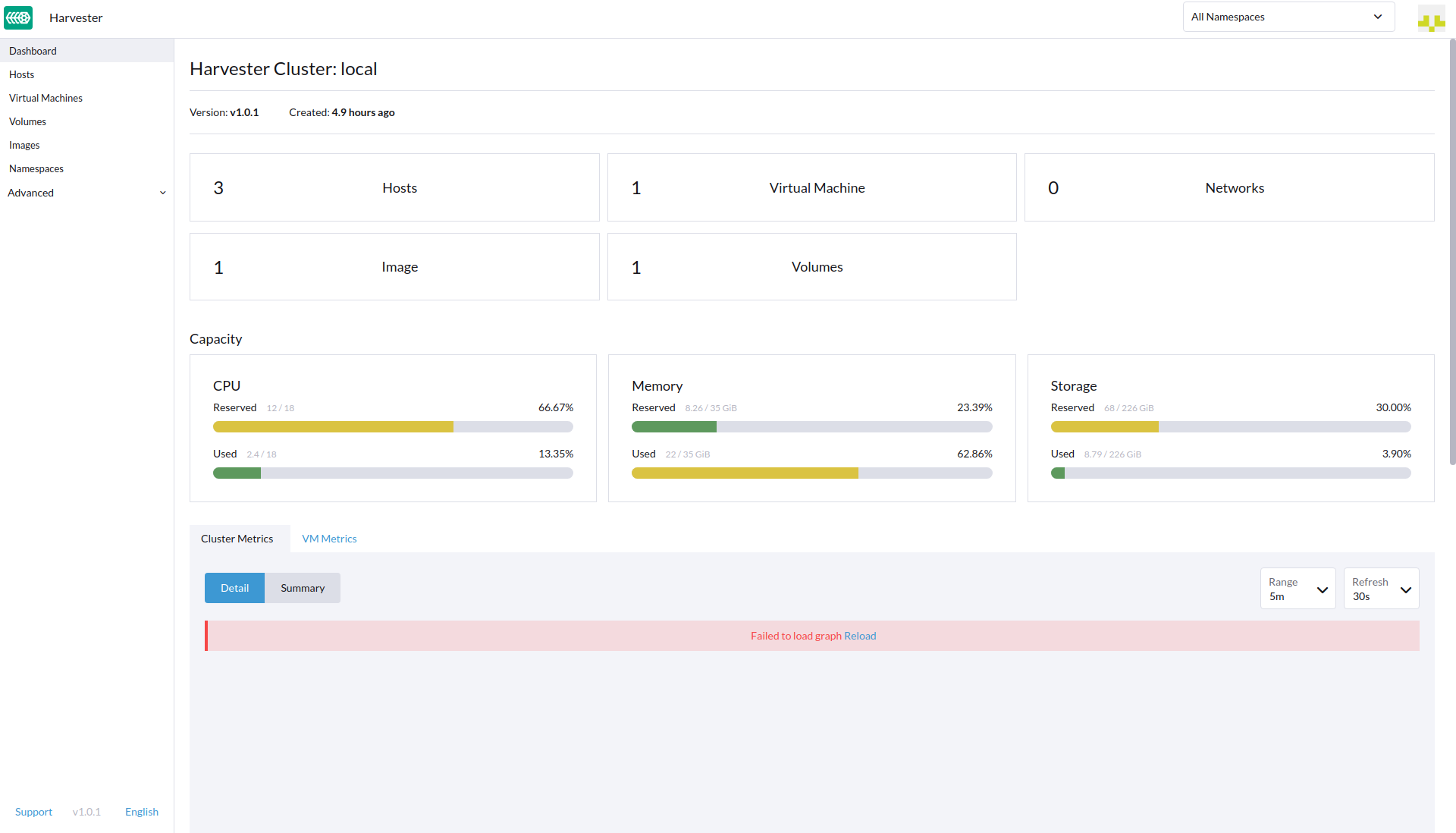The height and width of the screenshot is (833, 1456).
Task: Switch to the Detail view toggle
Action: pyautogui.click(x=234, y=588)
